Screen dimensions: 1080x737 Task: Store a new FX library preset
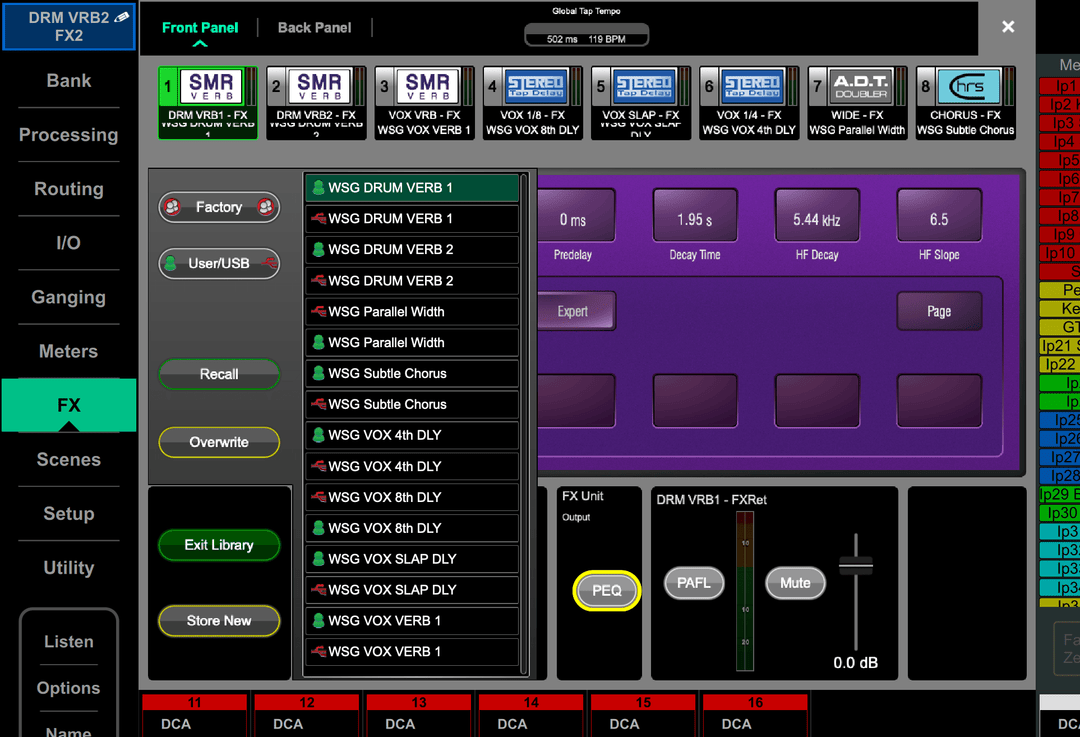coord(218,621)
